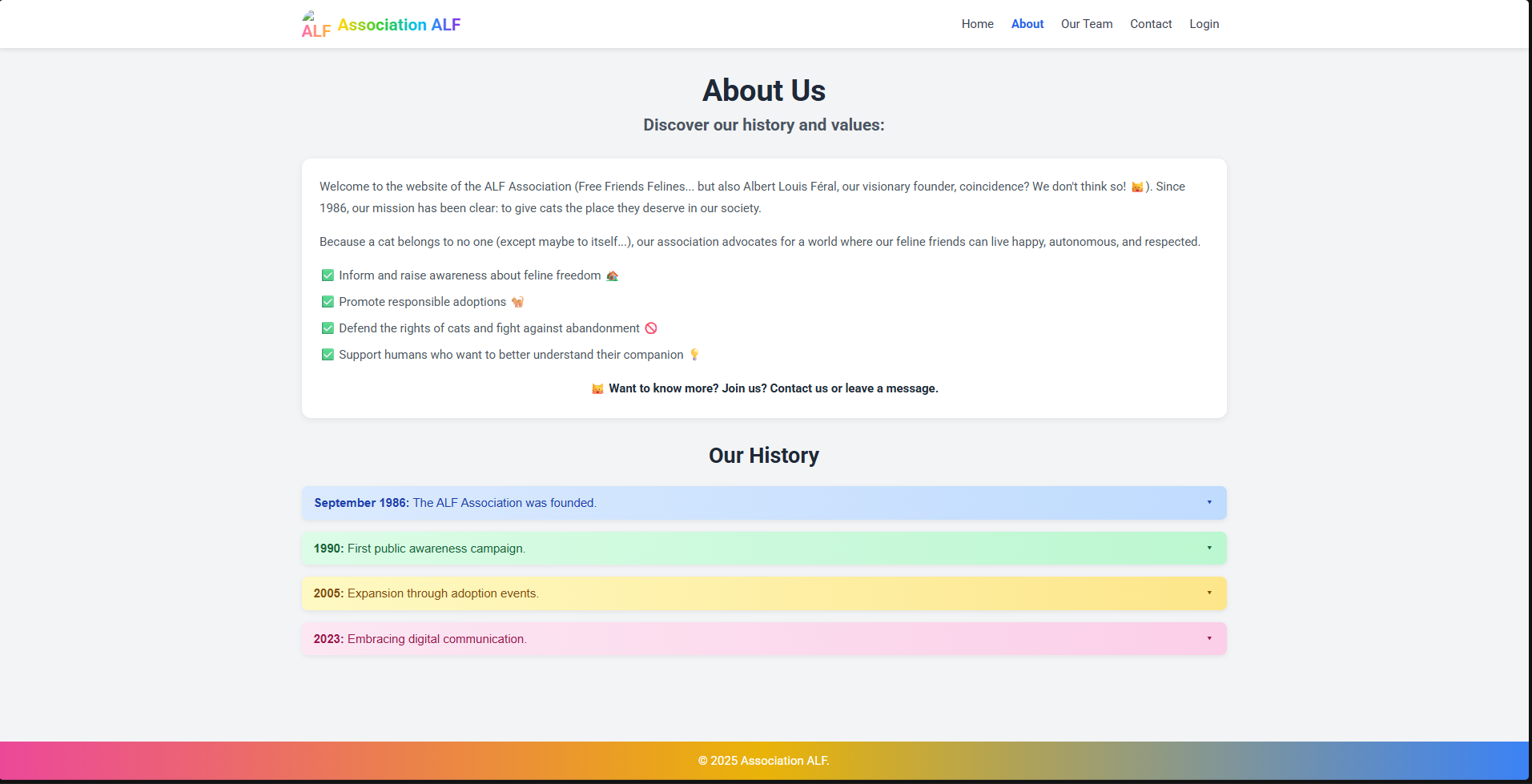Click the Association ALF brand title
The image size is (1532, 784).
(399, 25)
